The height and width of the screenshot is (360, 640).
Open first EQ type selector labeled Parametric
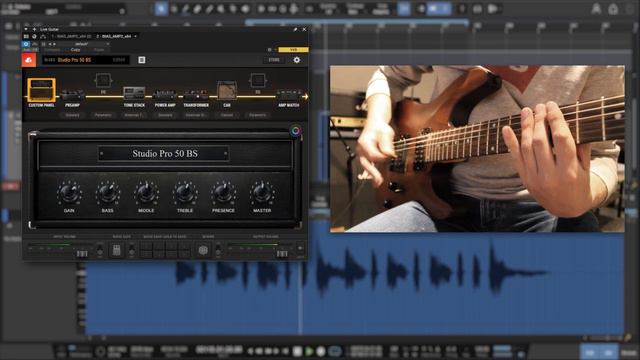[103, 115]
